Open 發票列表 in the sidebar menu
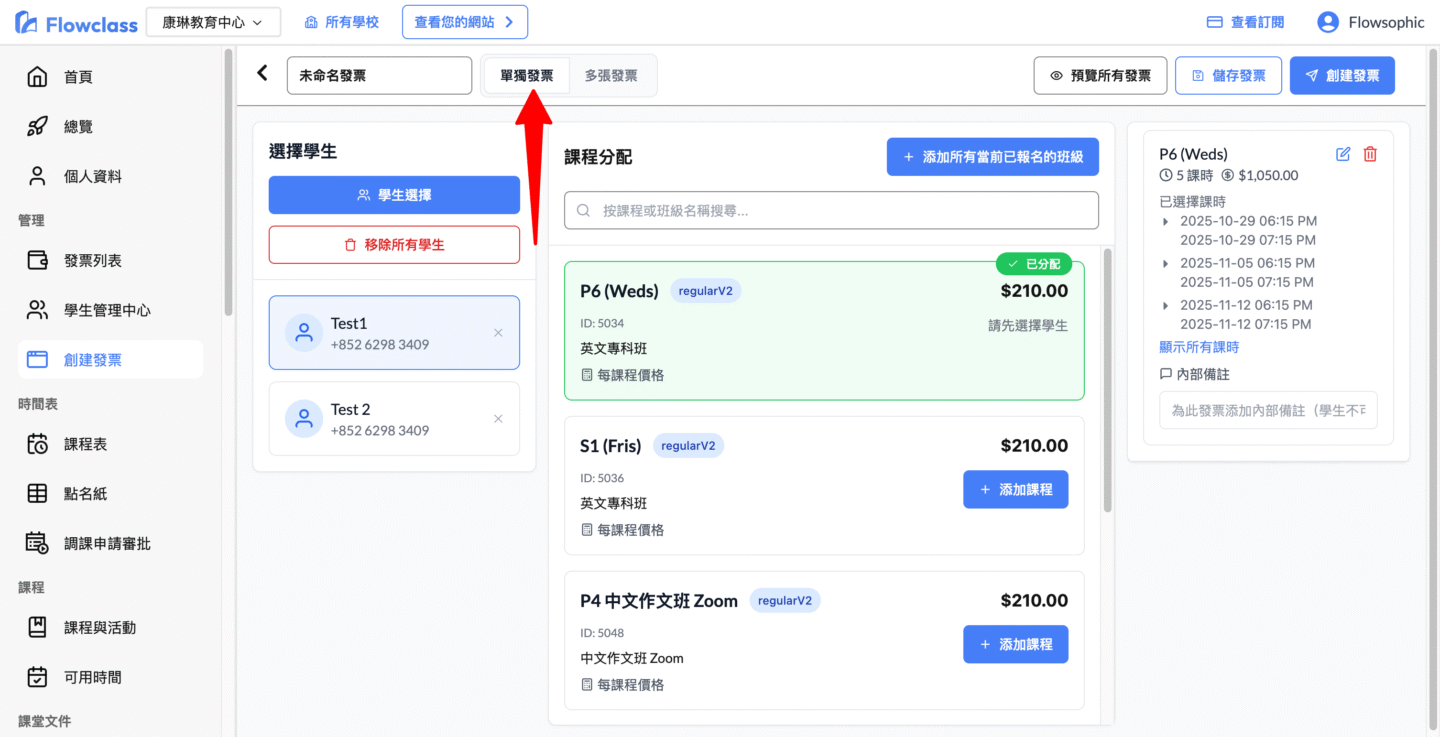Image resolution: width=1440 pixels, height=737 pixels. [92, 261]
